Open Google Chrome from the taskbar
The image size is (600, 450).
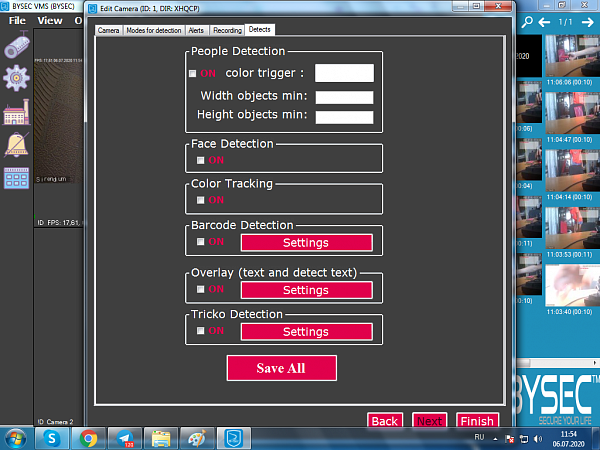point(89,437)
